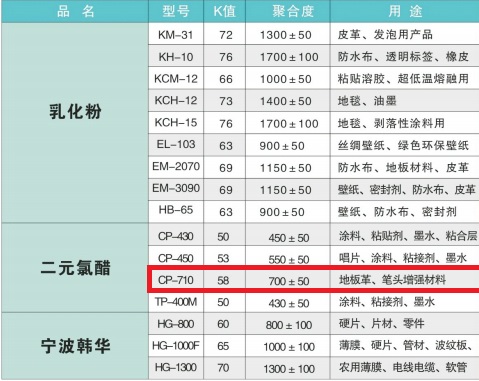The image size is (479, 381).
Task: Click usage text 地板革、笔头增强材料
Action: [x=393, y=280]
